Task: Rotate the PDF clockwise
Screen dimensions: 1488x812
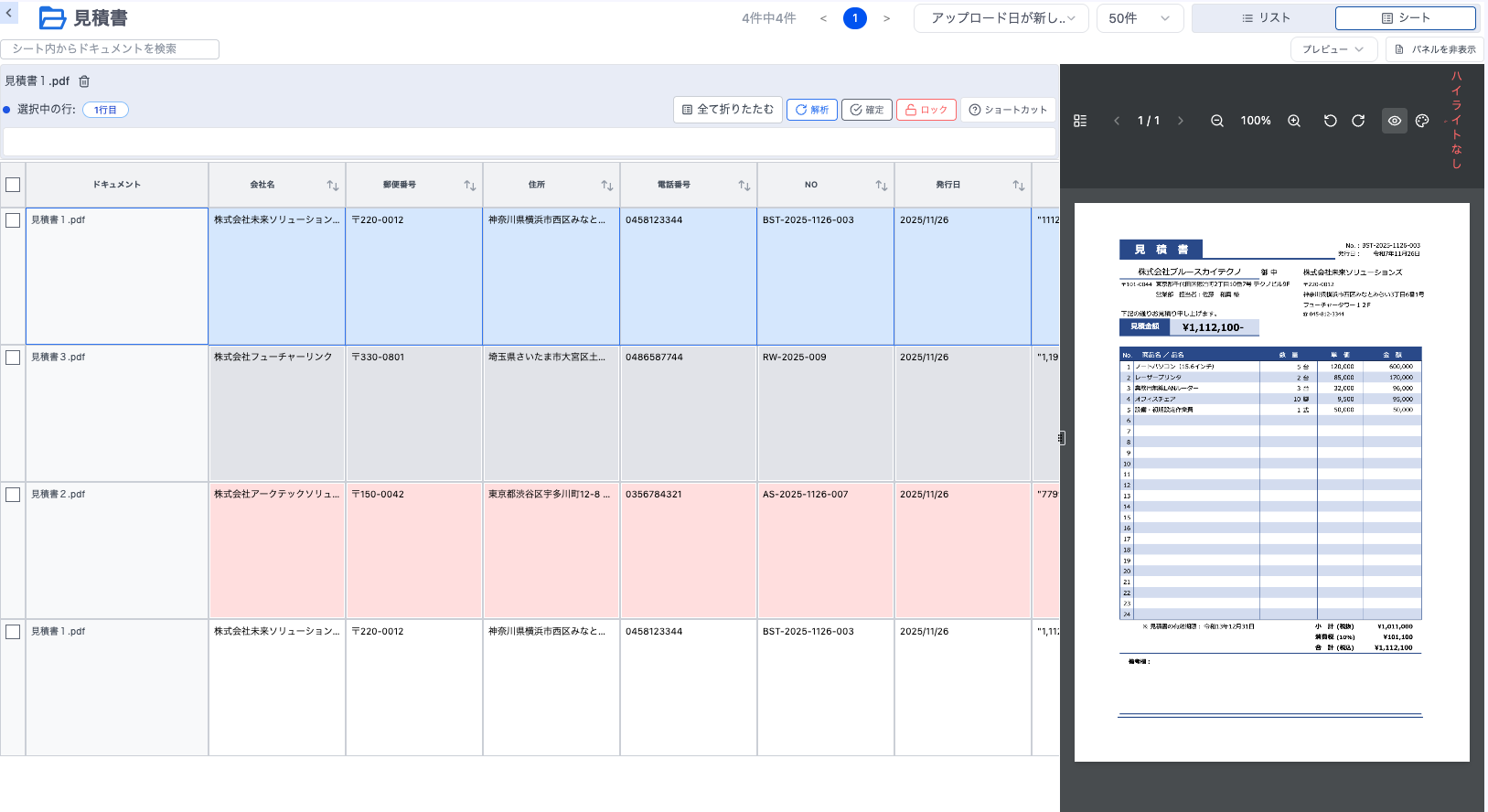Action: point(1358,121)
